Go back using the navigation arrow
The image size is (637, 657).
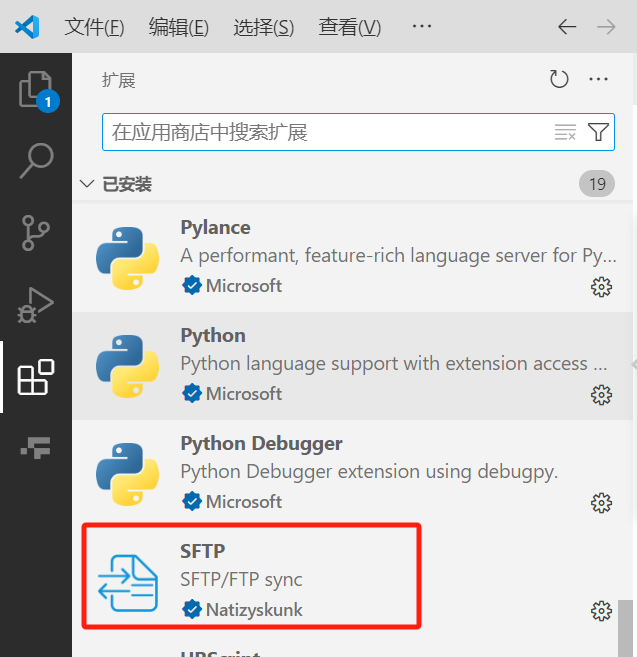[x=567, y=27]
